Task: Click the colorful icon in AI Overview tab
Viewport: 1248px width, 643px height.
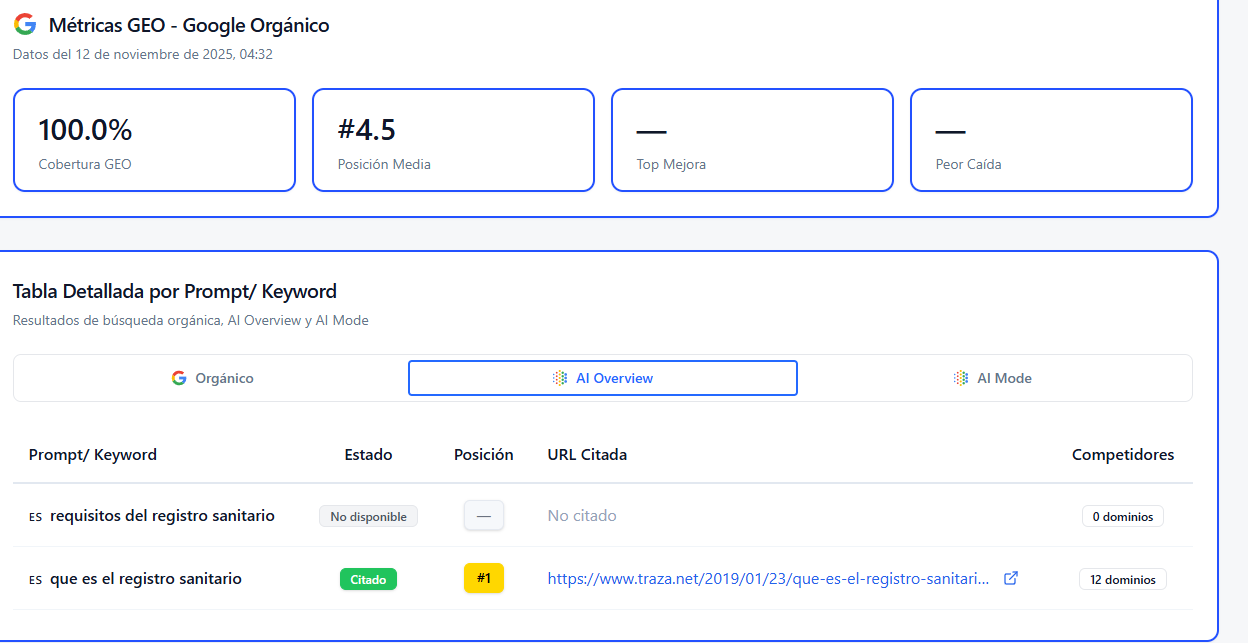Action: pos(560,378)
